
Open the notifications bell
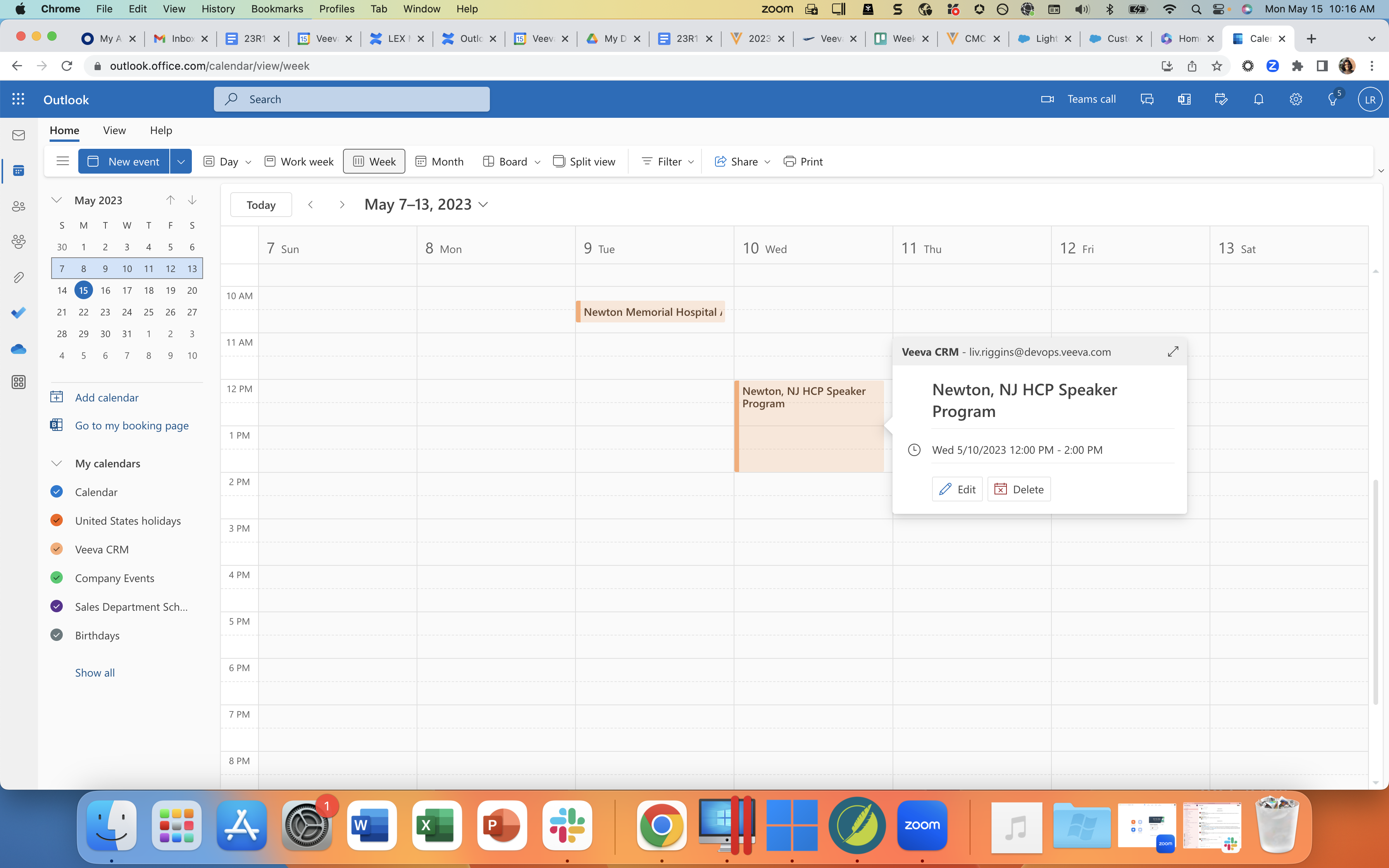[x=1258, y=99]
